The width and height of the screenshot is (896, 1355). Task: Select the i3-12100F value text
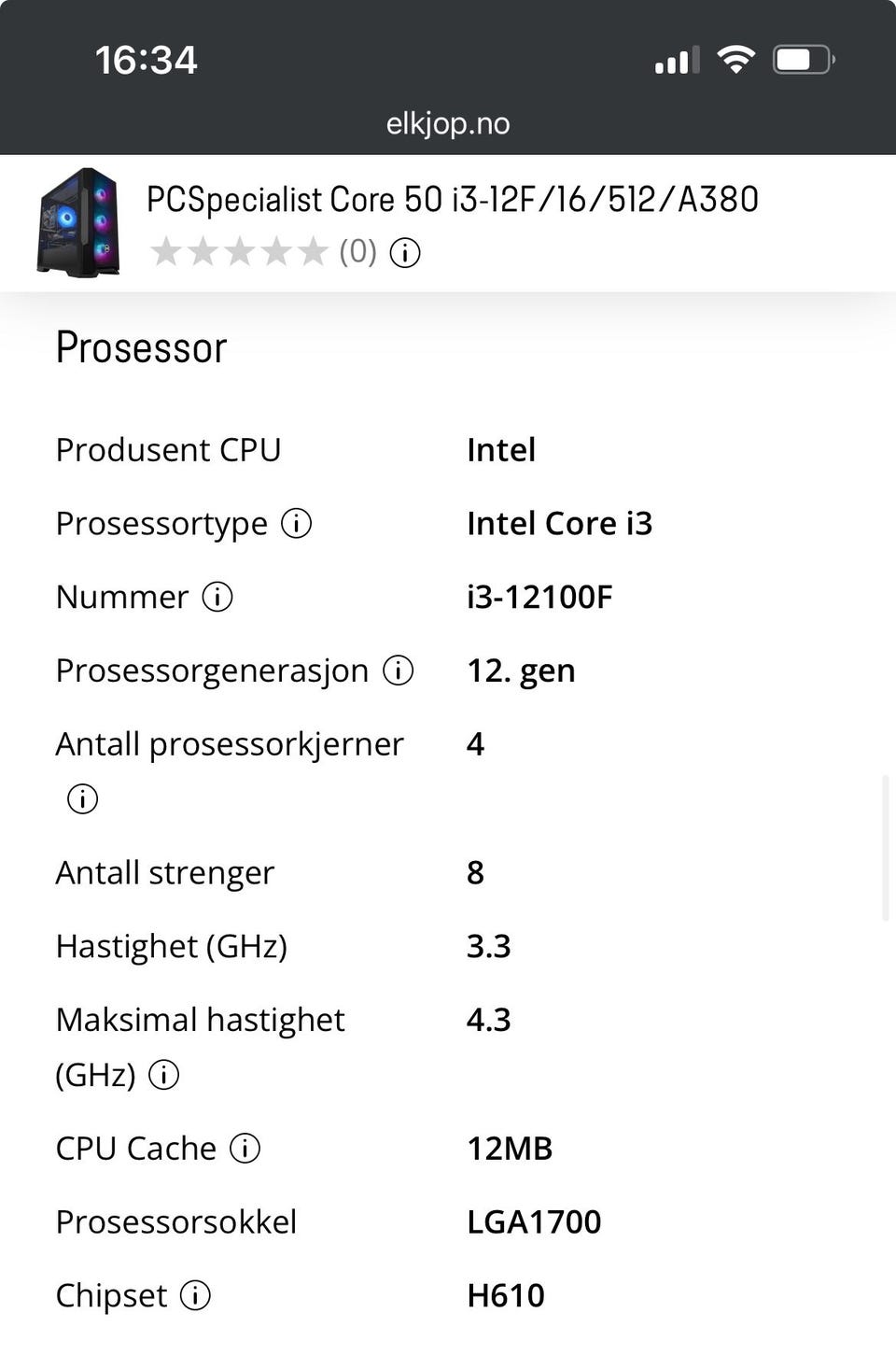point(539,597)
